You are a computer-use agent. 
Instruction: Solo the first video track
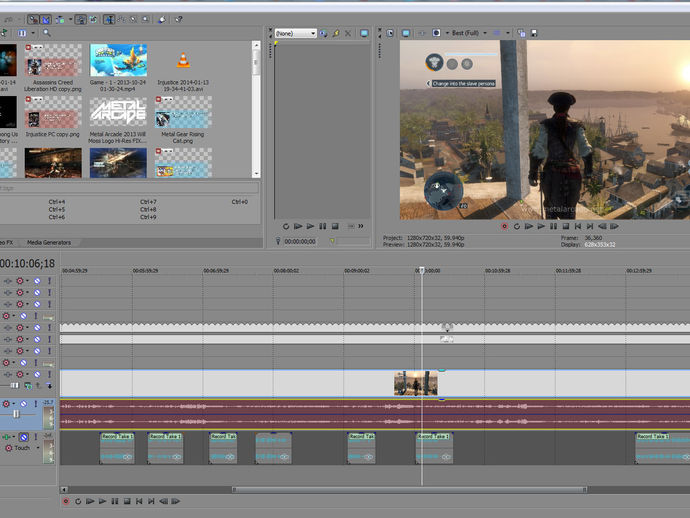click(49, 281)
